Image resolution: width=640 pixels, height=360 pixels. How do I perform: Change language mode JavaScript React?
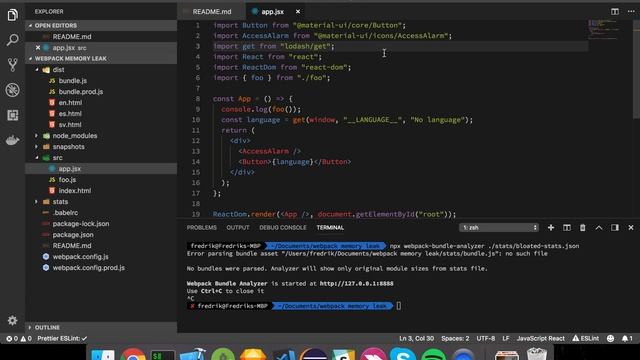(x=541, y=338)
